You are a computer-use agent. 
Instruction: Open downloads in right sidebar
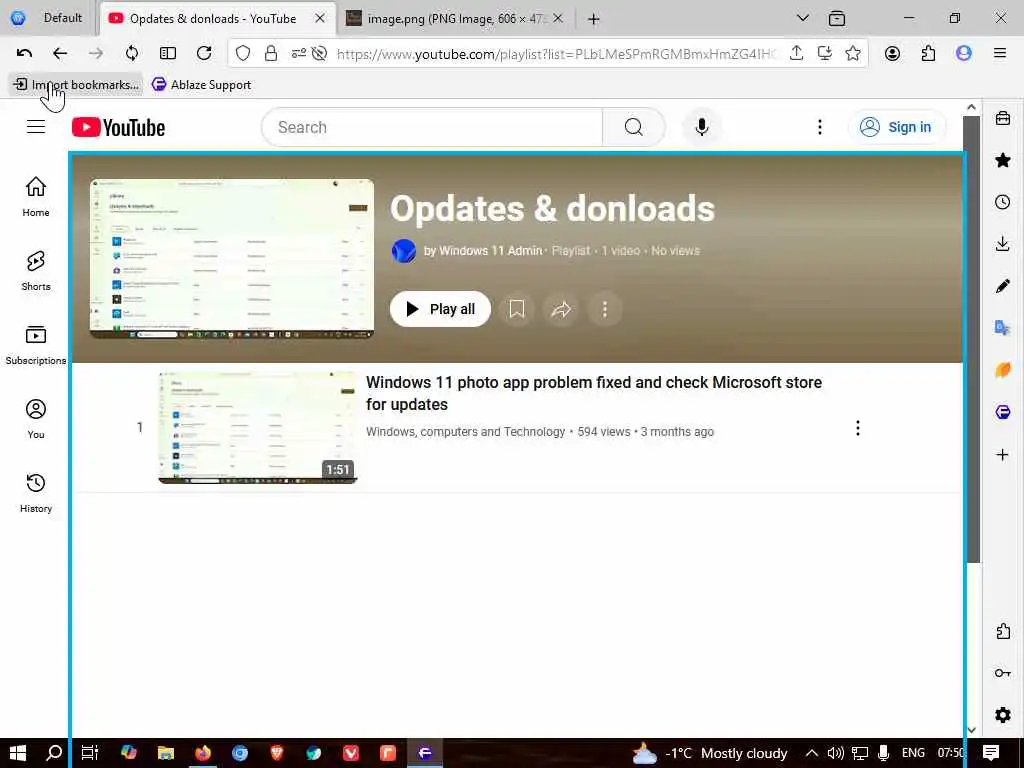tap(1003, 244)
